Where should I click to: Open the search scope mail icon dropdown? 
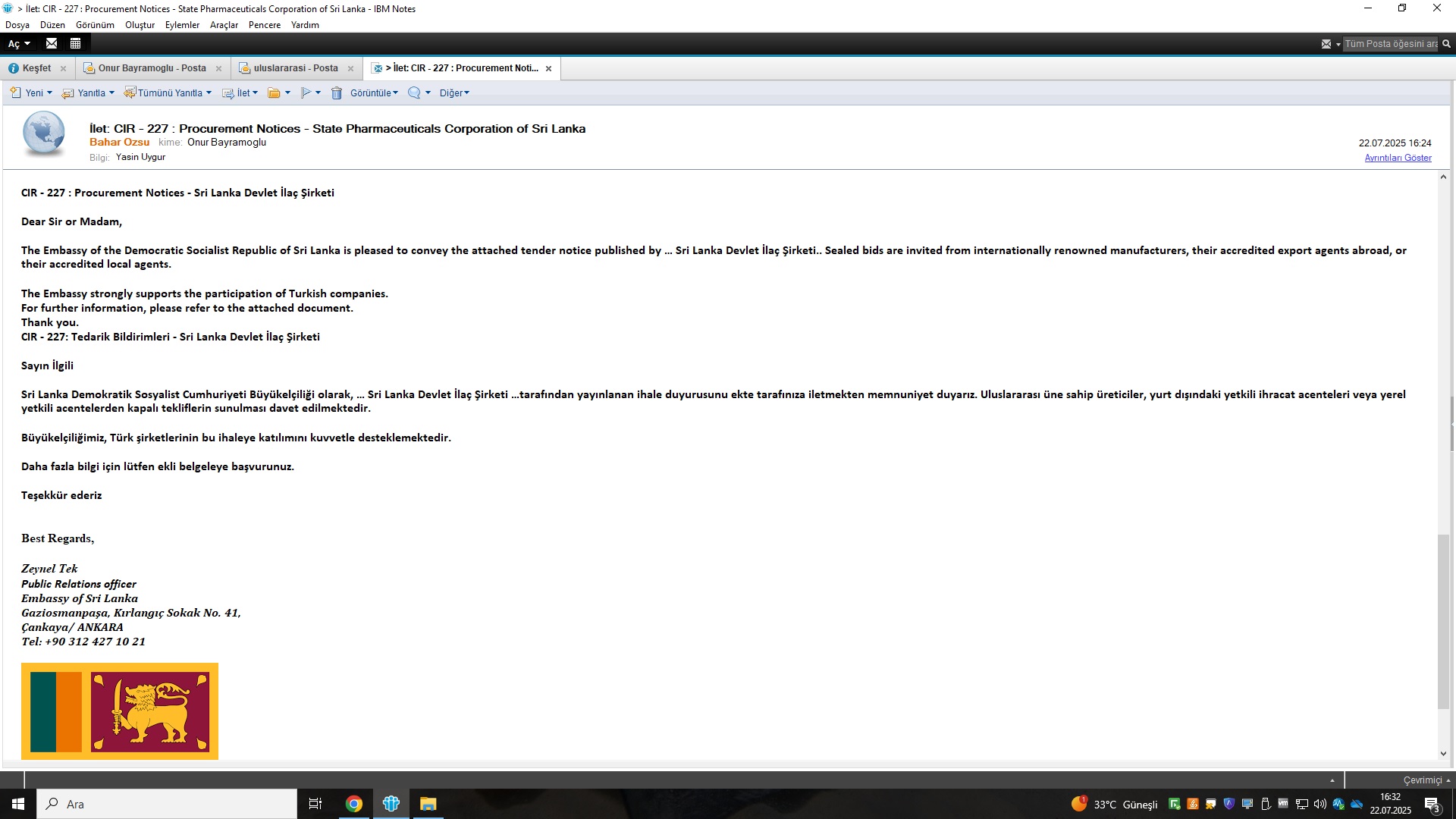click(x=1330, y=44)
